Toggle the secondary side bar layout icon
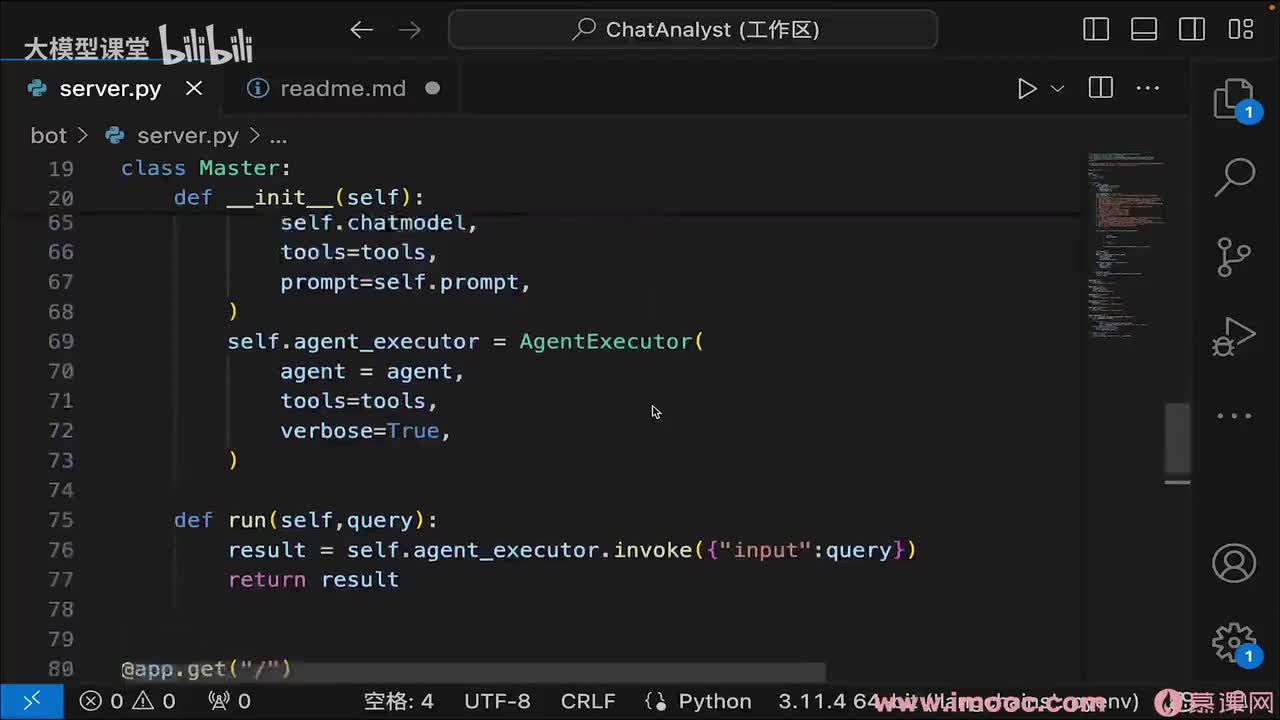 click(x=1192, y=30)
